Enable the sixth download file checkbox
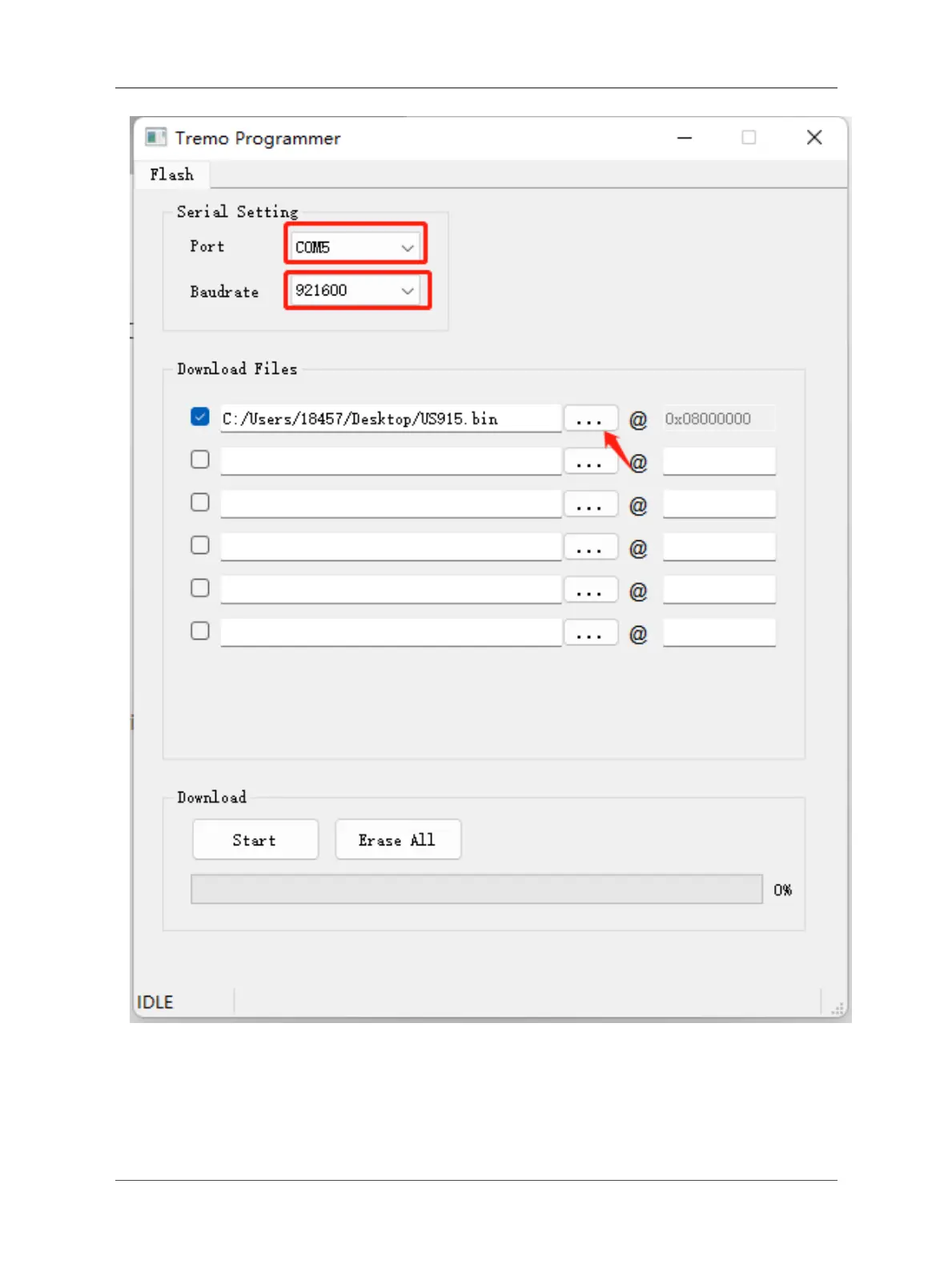 tap(200, 631)
